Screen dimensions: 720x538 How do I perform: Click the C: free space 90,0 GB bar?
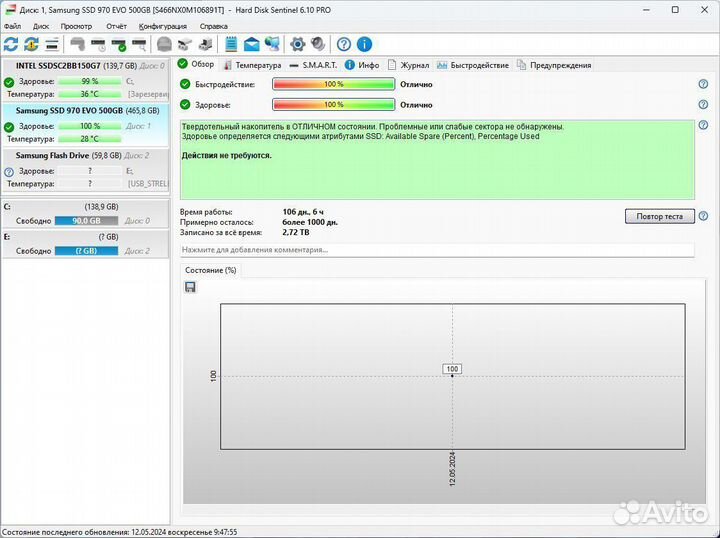86,221
